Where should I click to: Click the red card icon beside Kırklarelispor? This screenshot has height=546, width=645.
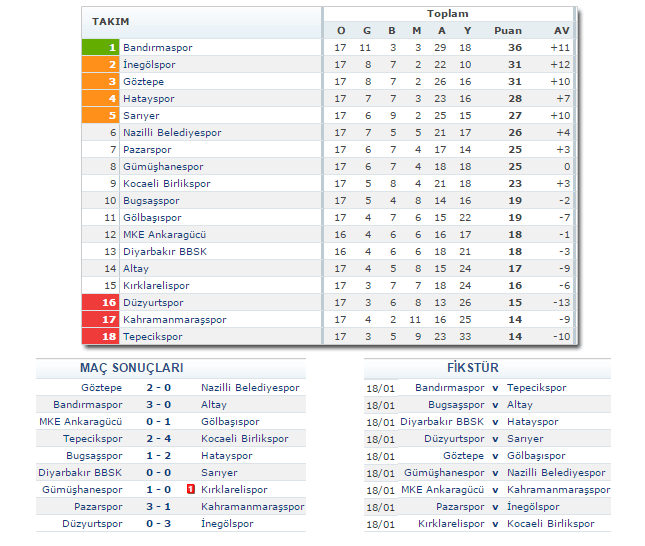tap(190, 489)
